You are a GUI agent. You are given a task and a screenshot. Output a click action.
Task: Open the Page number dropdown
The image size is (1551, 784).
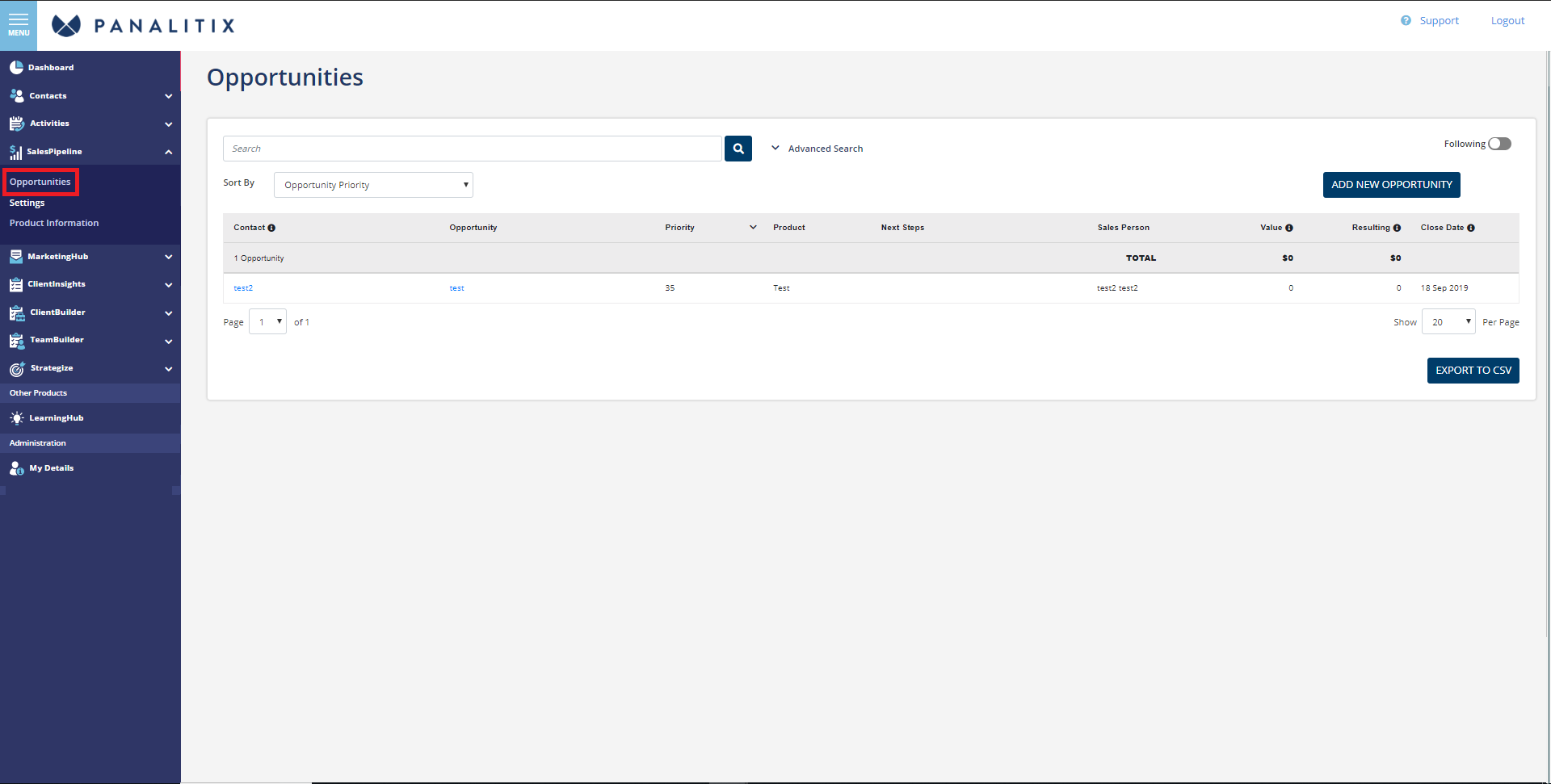[x=267, y=321]
